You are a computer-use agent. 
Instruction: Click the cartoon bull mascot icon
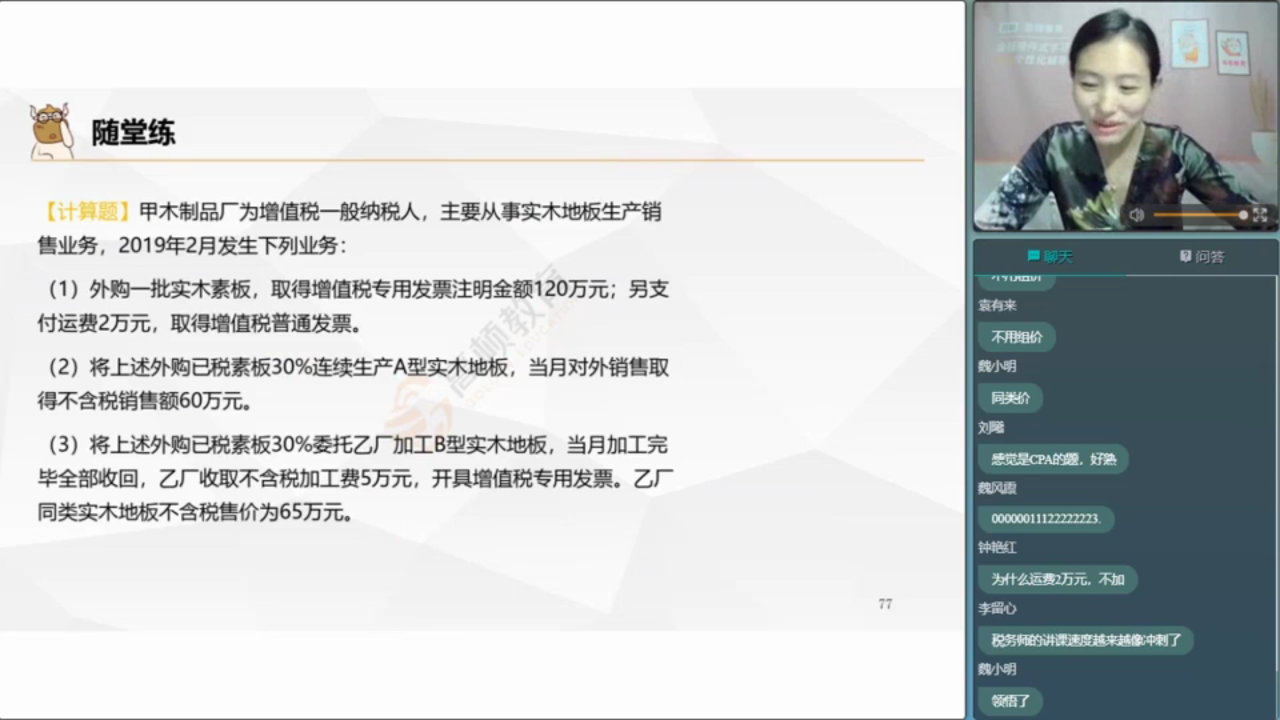tap(51, 131)
